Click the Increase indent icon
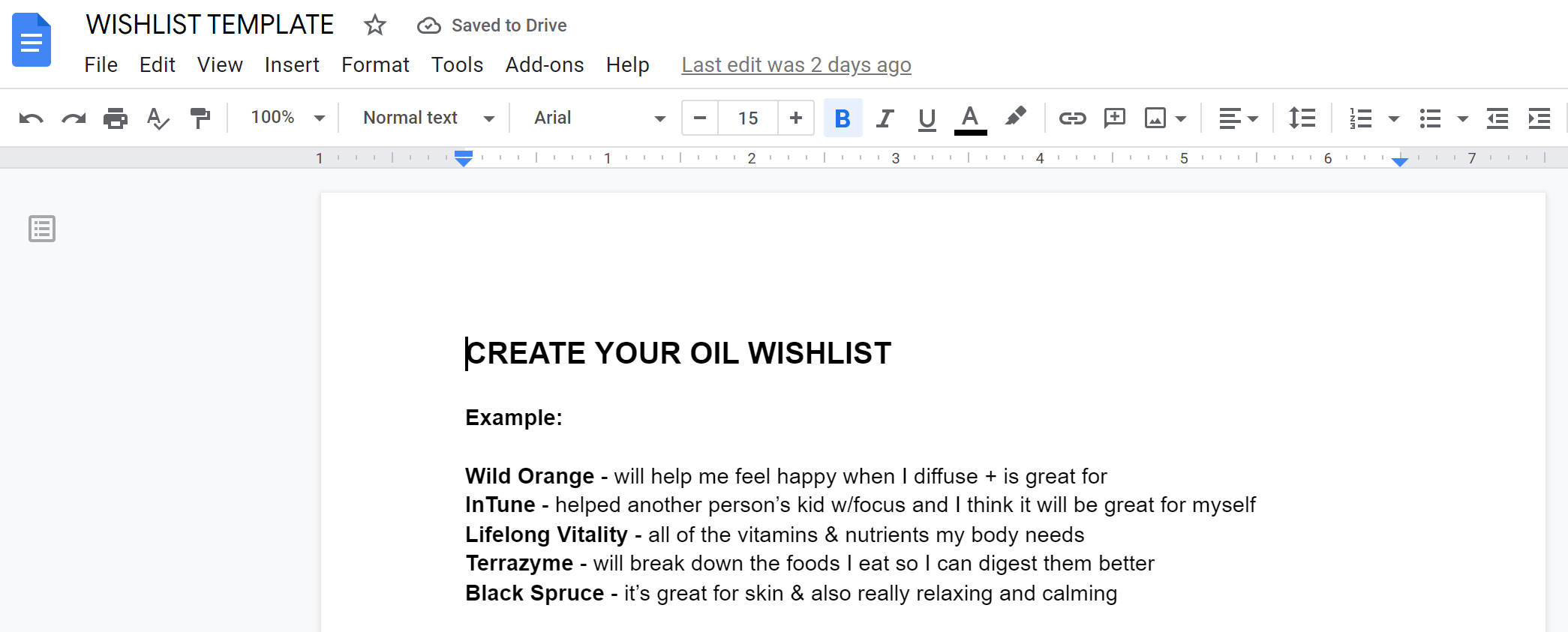Viewport: 1568px width, 632px height. 1539,118
